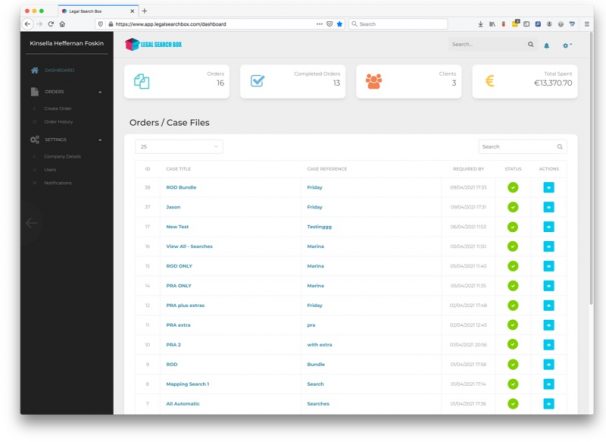Open page actions three-dots in address bar
Image resolution: width=606 pixels, height=442 pixels.
[319, 24]
